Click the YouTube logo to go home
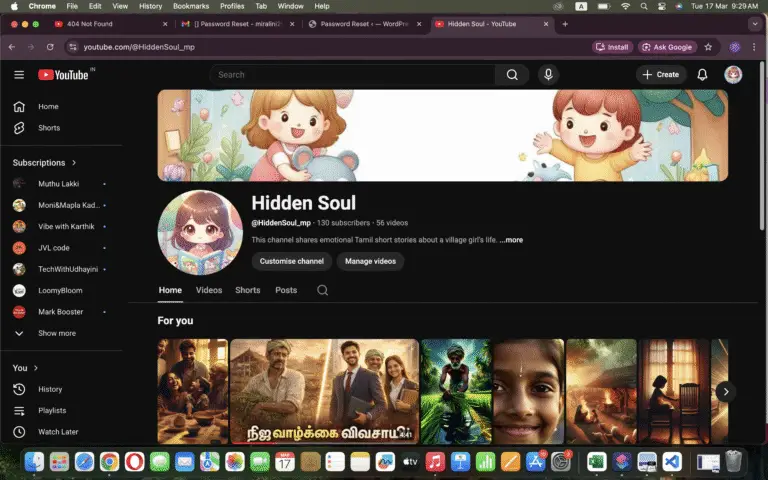 (63, 75)
